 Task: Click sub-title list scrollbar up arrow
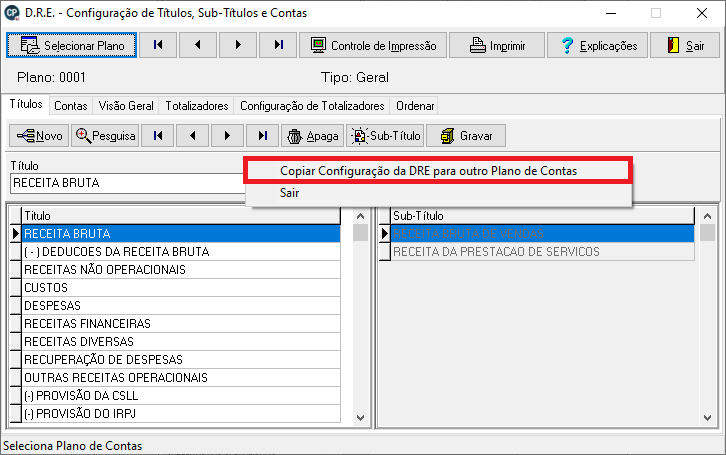[707, 216]
